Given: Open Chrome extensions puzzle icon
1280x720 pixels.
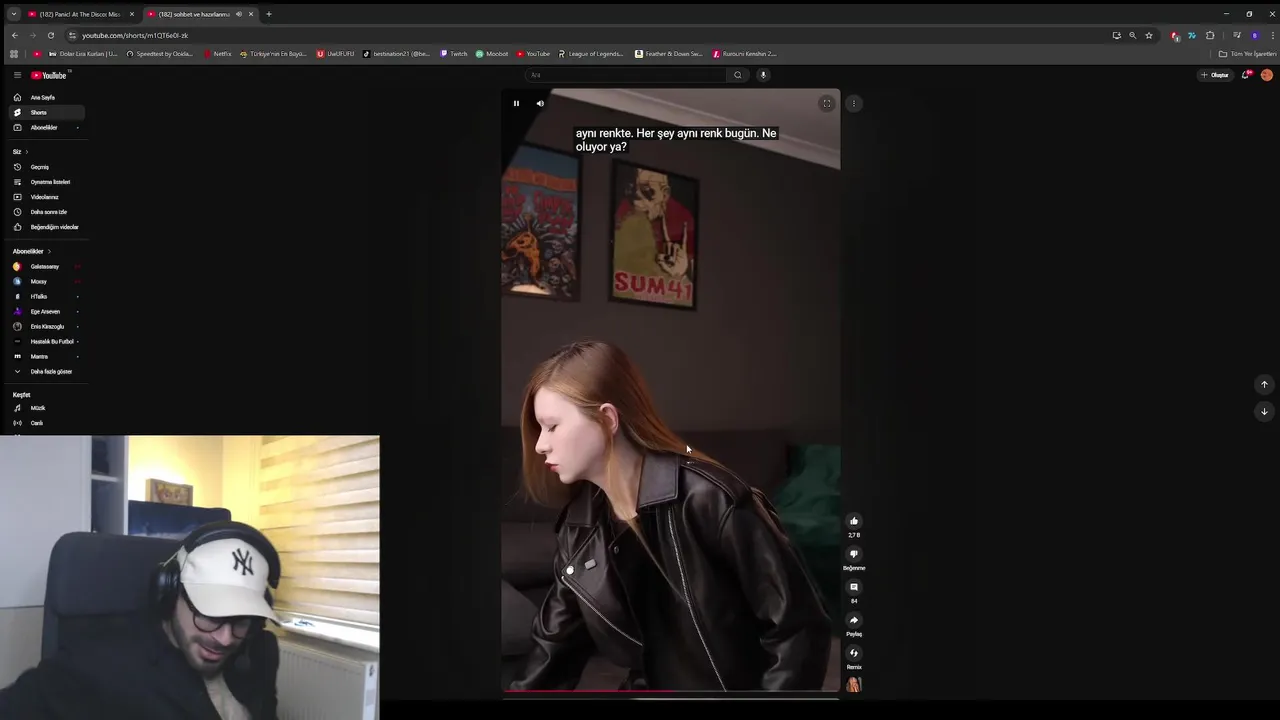Looking at the screenshot, I should 1210,35.
